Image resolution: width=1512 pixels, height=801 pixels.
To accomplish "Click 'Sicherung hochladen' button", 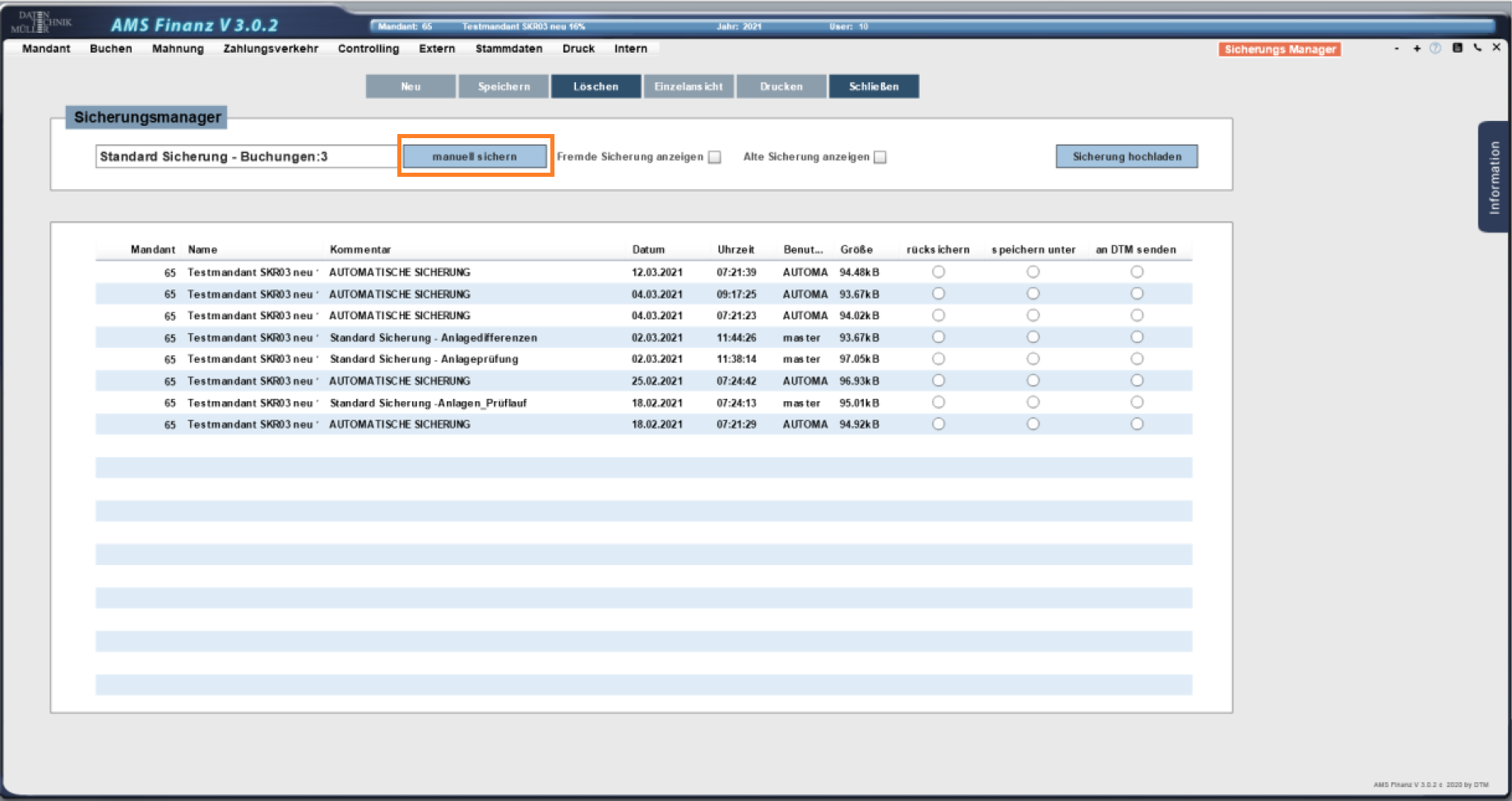I will tap(1126, 156).
